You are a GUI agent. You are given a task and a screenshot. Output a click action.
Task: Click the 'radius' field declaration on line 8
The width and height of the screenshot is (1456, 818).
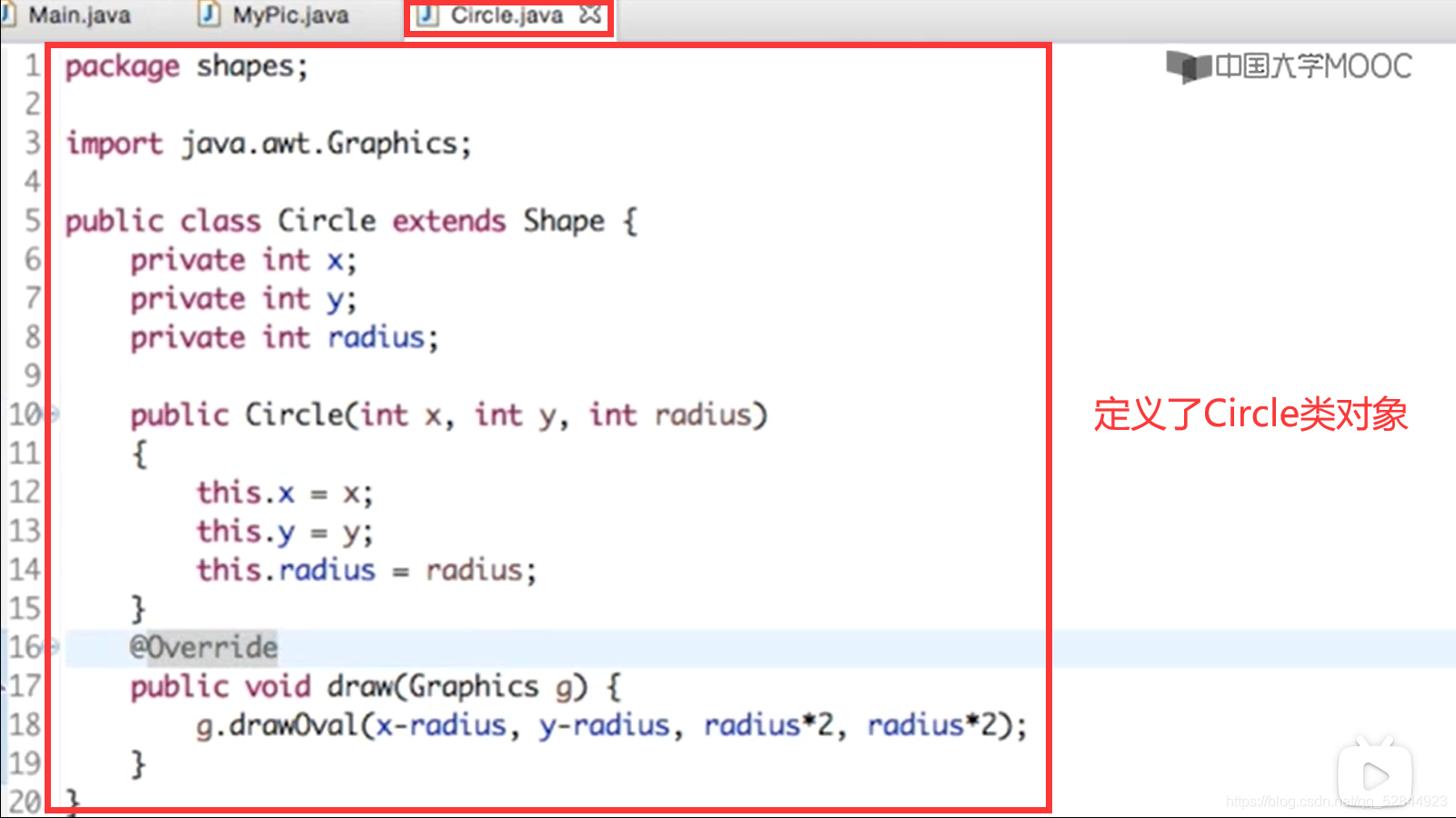[x=377, y=337]
